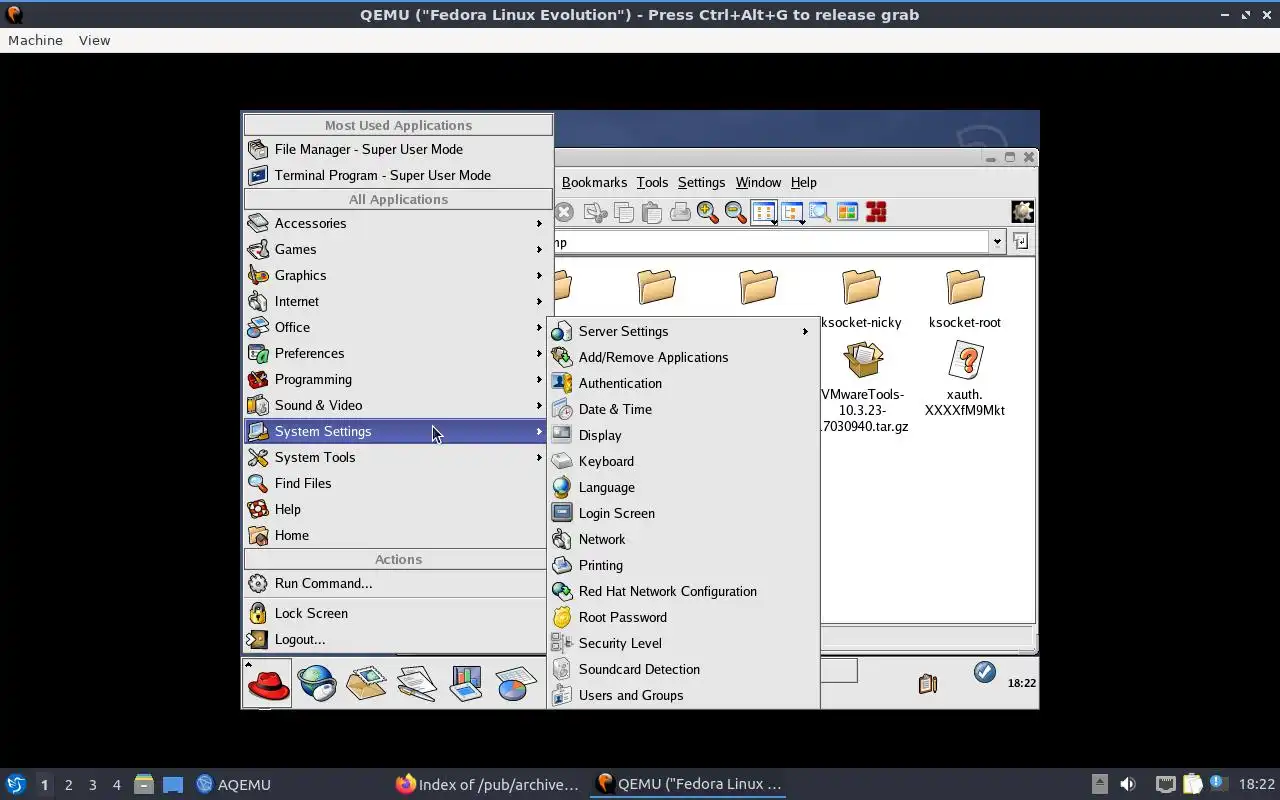Click the KDE gear animation icon
Viewport: 1280px width, 800px height.
click(x=1022, y=212)
